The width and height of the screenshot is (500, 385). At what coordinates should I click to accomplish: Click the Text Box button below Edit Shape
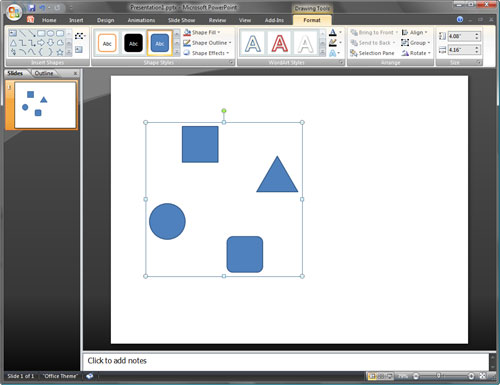pos(79,50)
